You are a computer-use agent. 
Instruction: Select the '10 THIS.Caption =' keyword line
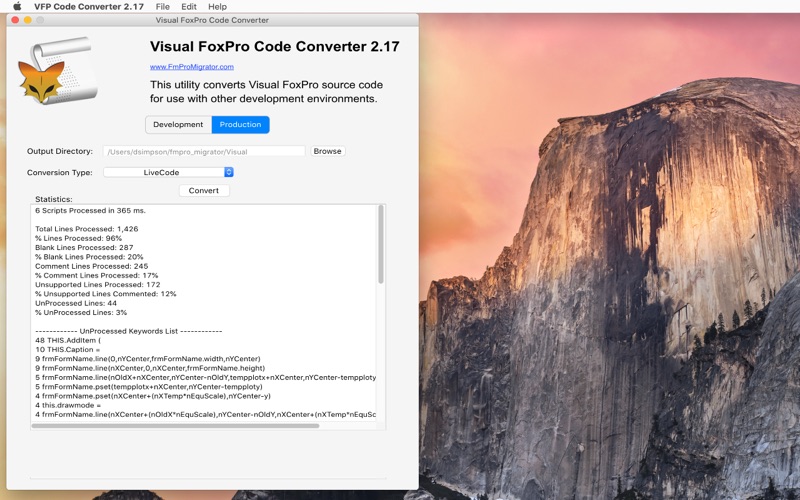[x=67, y=349]
